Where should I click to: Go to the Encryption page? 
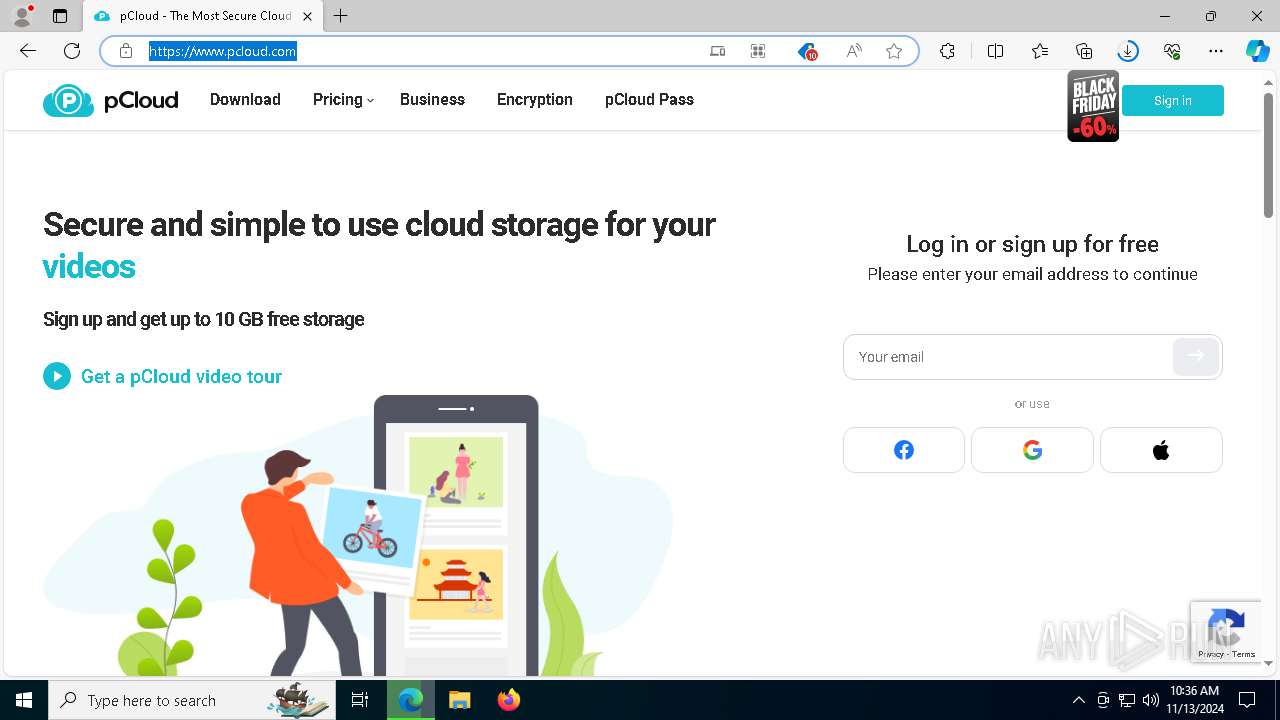(535, 99)
